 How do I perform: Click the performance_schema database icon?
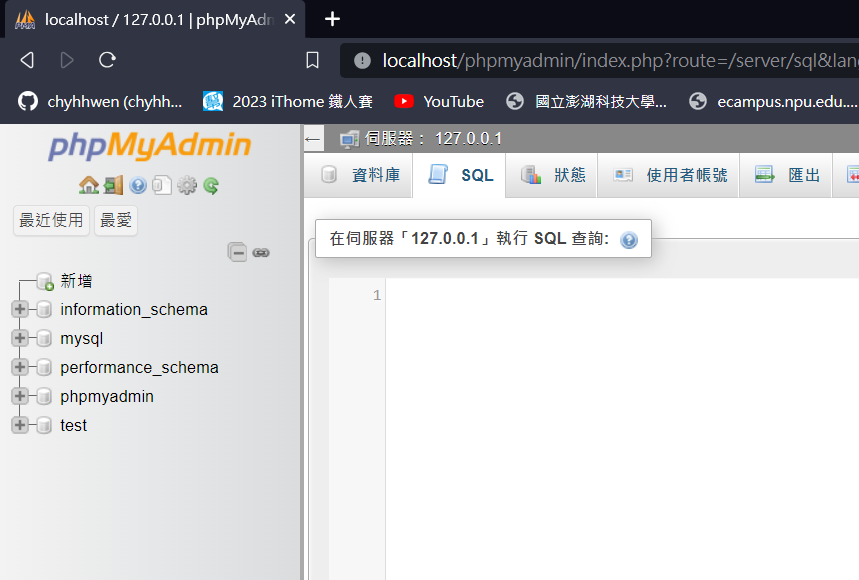(44, 367)
